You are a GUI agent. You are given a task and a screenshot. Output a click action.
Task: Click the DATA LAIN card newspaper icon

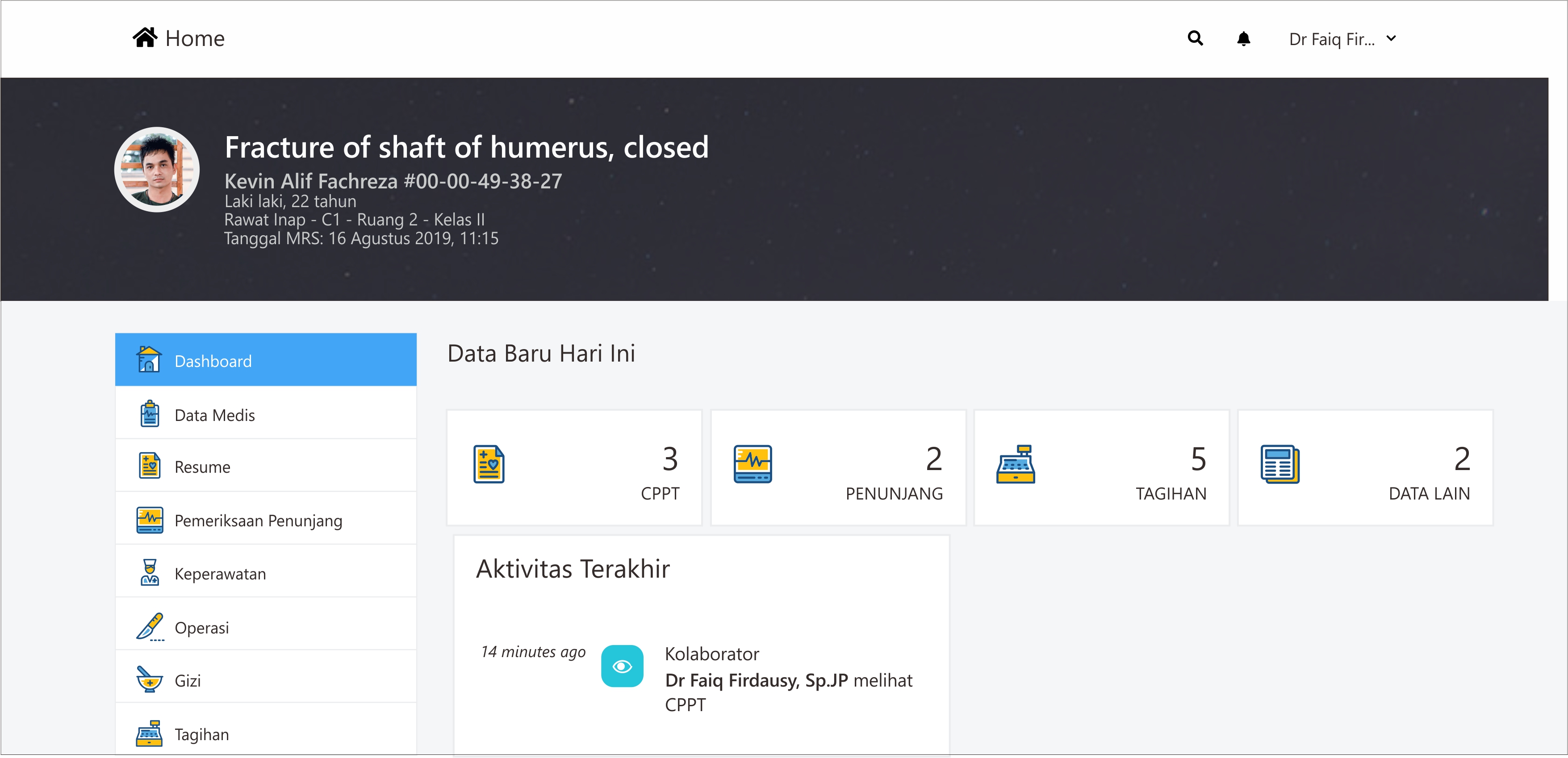tap(1280, 465)
